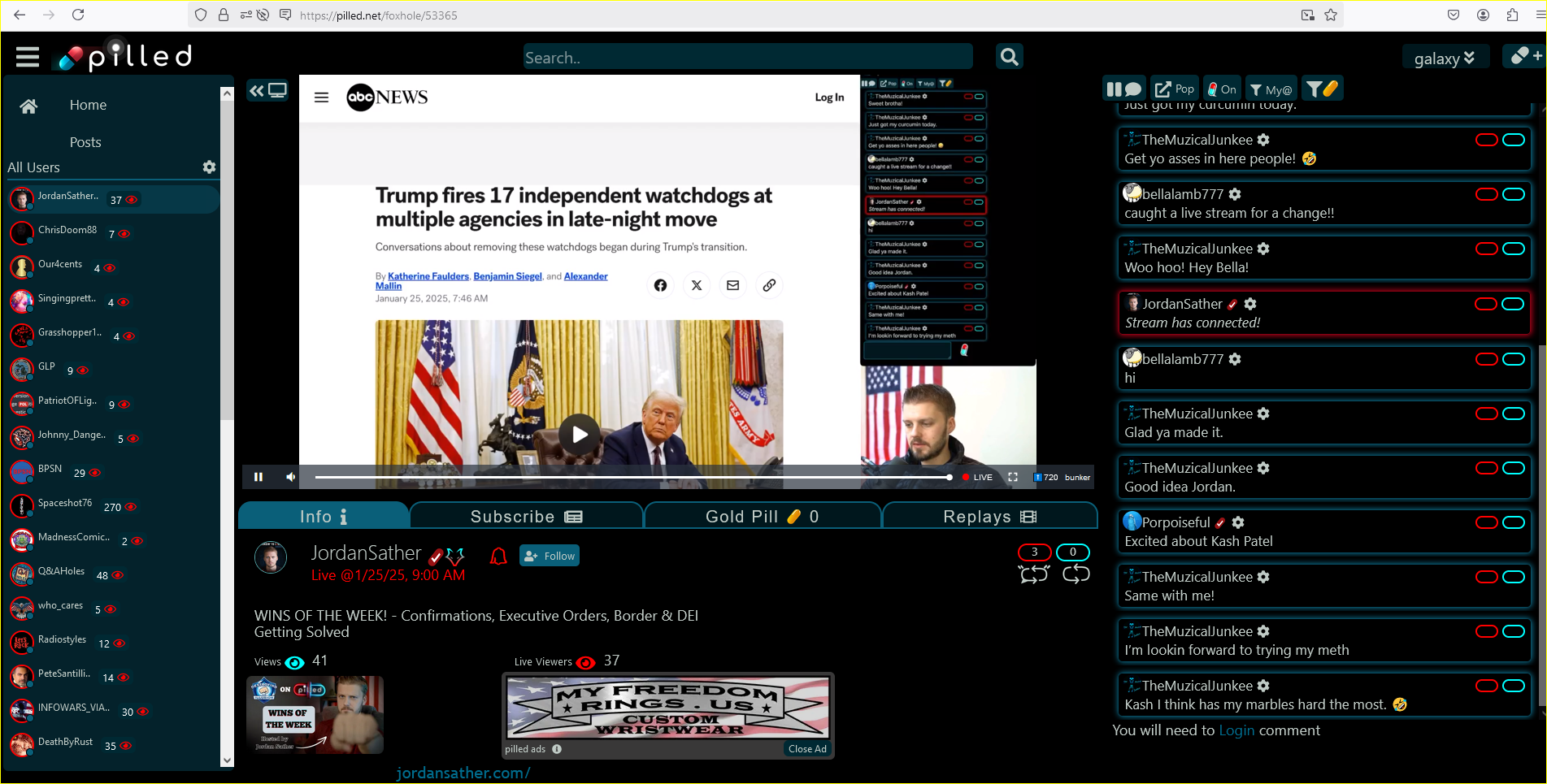
Task: Open the galaxy theme dropdown
Action: click(1445, 58)
